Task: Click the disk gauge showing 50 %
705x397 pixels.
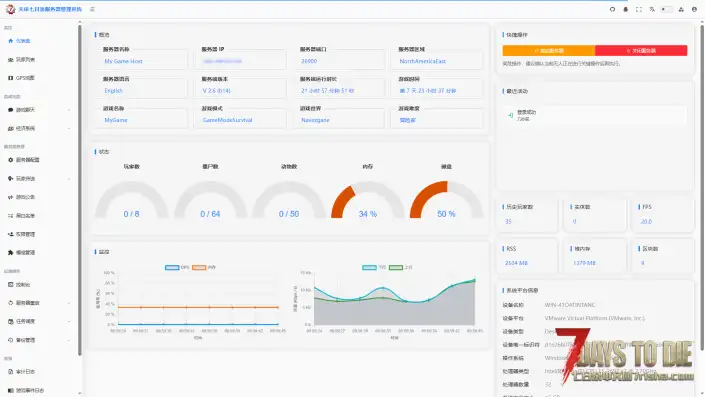Action: coord(446,200)
